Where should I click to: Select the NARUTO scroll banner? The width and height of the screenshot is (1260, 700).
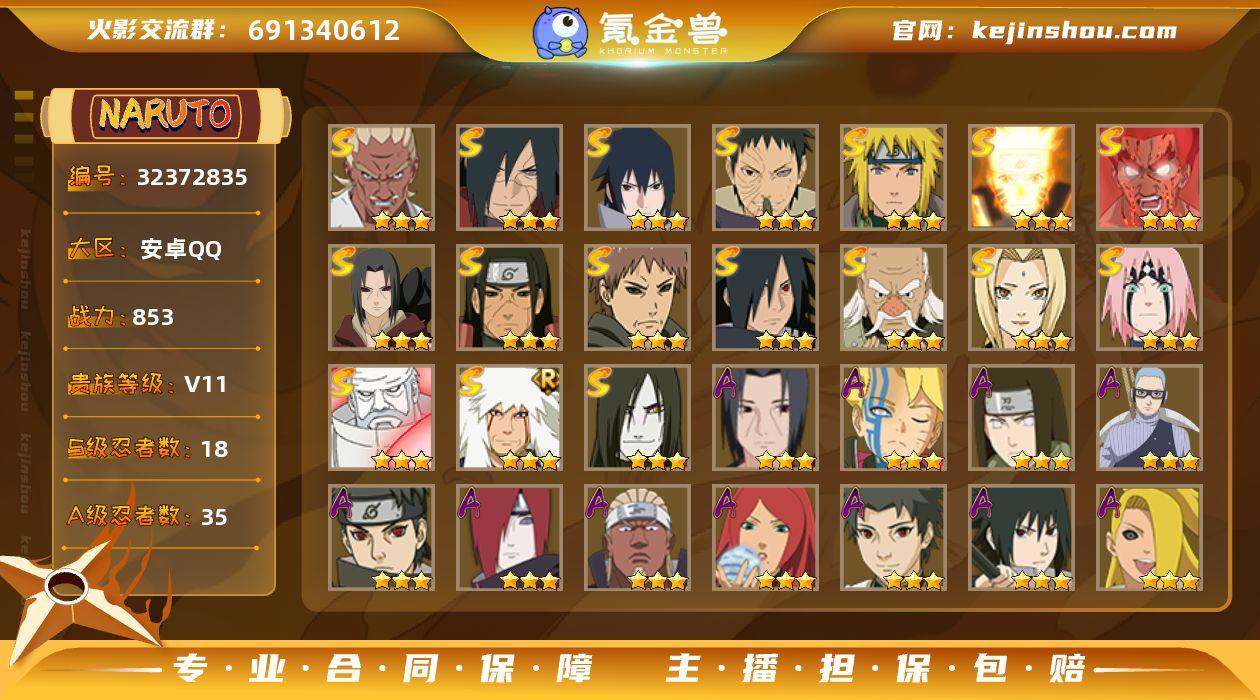click(x=166, y=116)
